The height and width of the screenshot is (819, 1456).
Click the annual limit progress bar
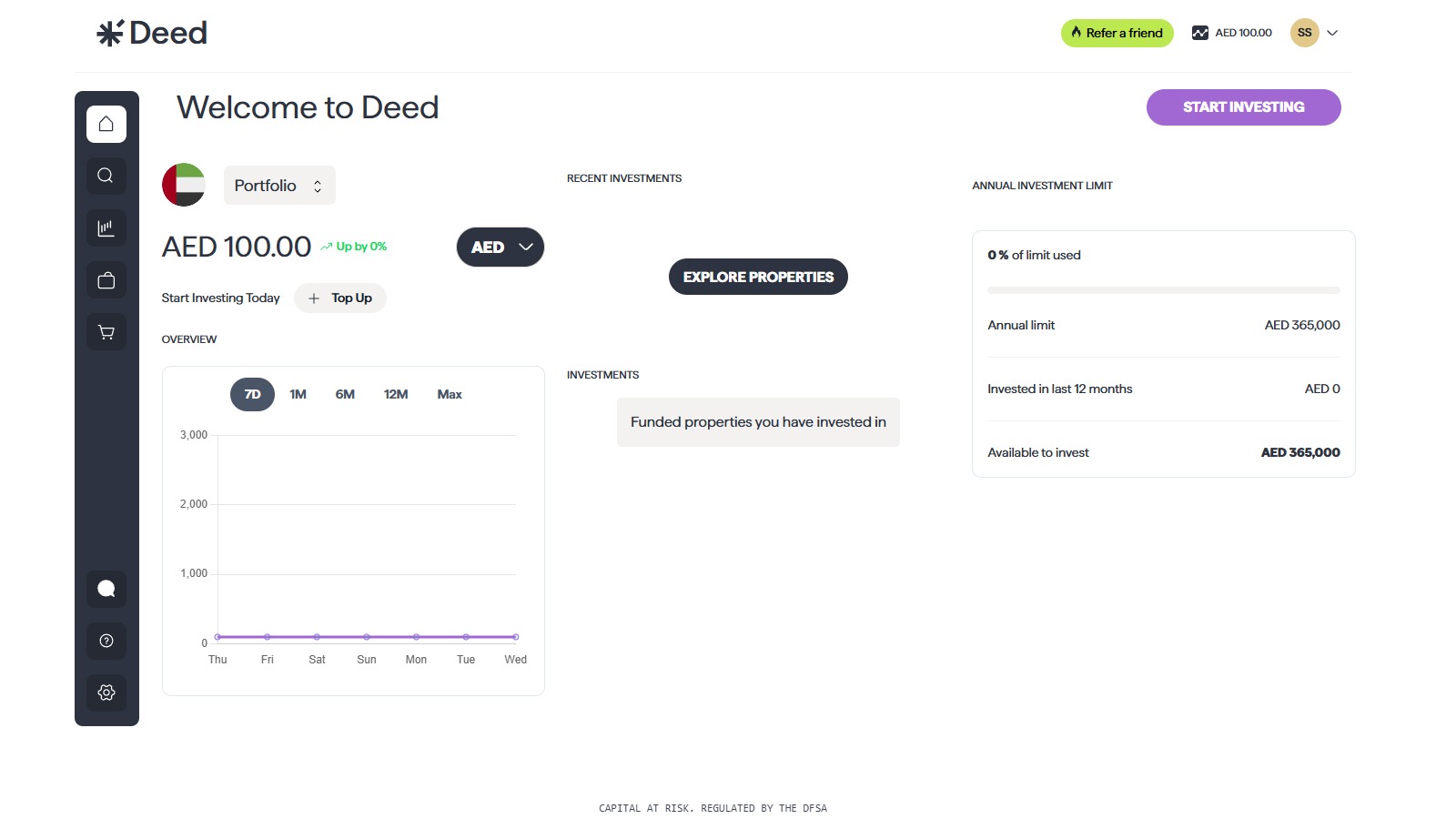click(x=1163, y=289)
